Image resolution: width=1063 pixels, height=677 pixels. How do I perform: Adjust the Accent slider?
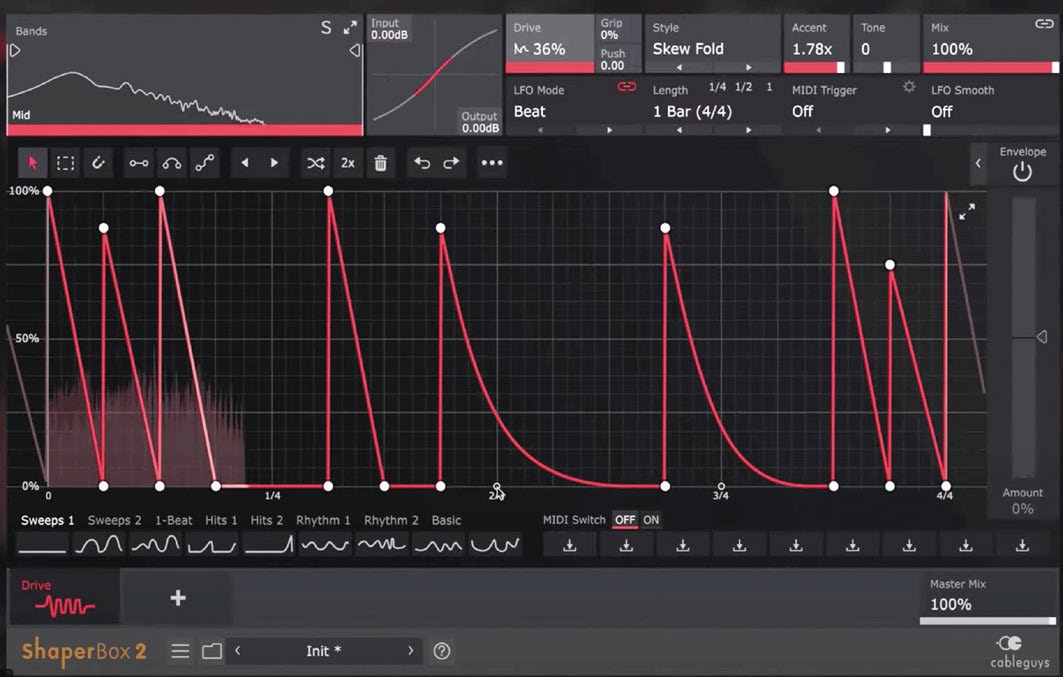pyautogui.click(x=816, y=67)
